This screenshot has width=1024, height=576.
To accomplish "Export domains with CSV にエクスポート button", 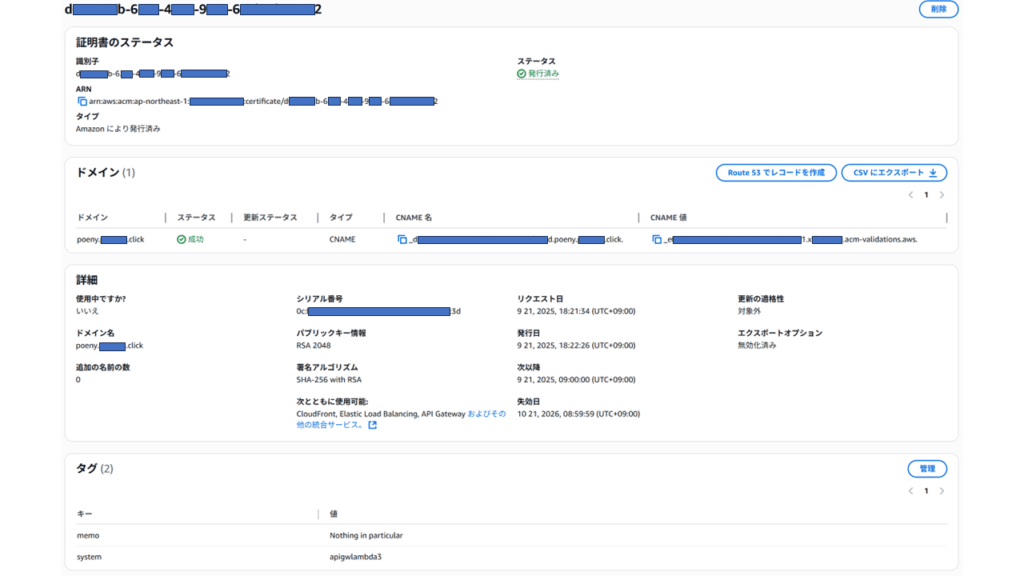I will click(894, 173).
